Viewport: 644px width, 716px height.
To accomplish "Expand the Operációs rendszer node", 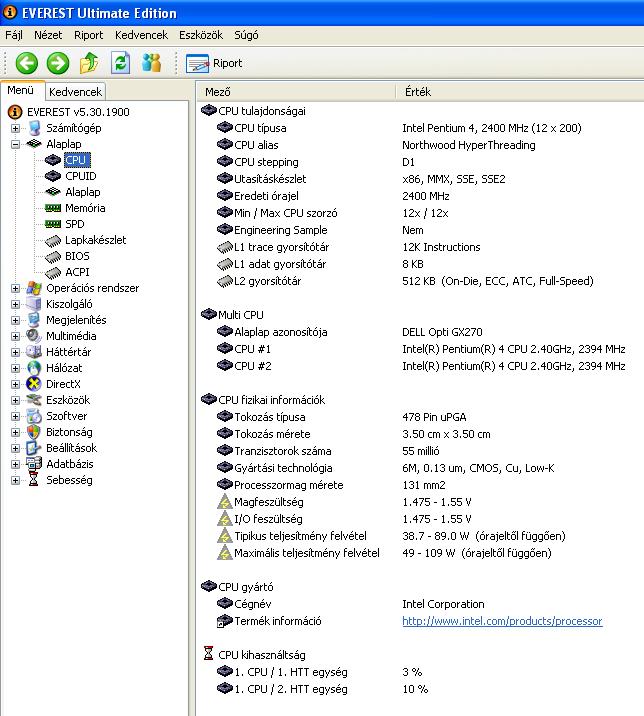I will click(x=16, y=288).
